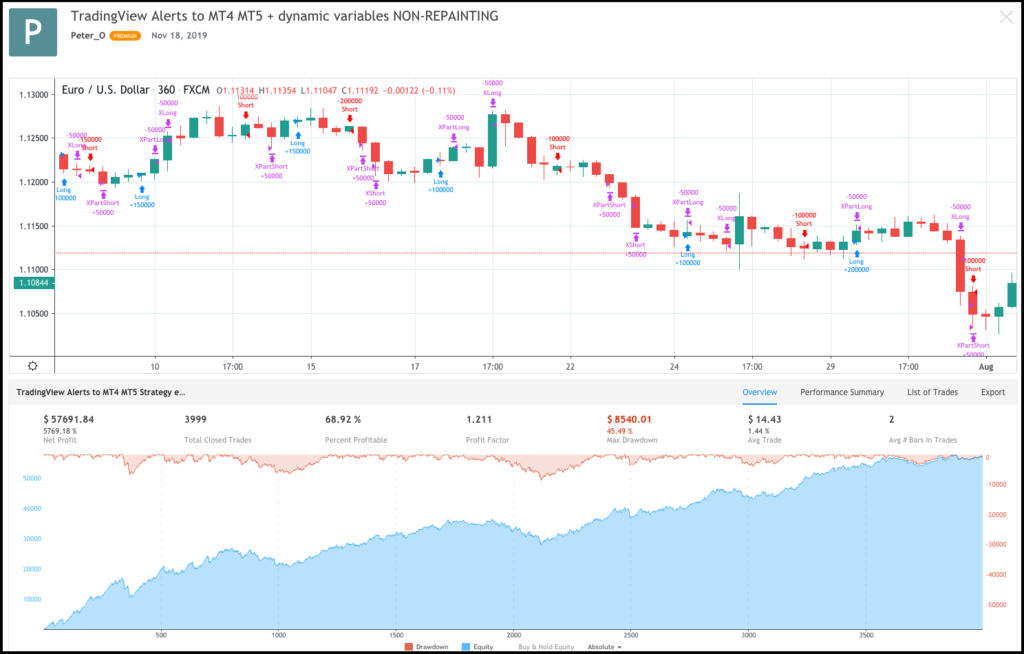Close the idea popup with the X
This screenshot has height=654, width=1024.
tap(1006, 17)
